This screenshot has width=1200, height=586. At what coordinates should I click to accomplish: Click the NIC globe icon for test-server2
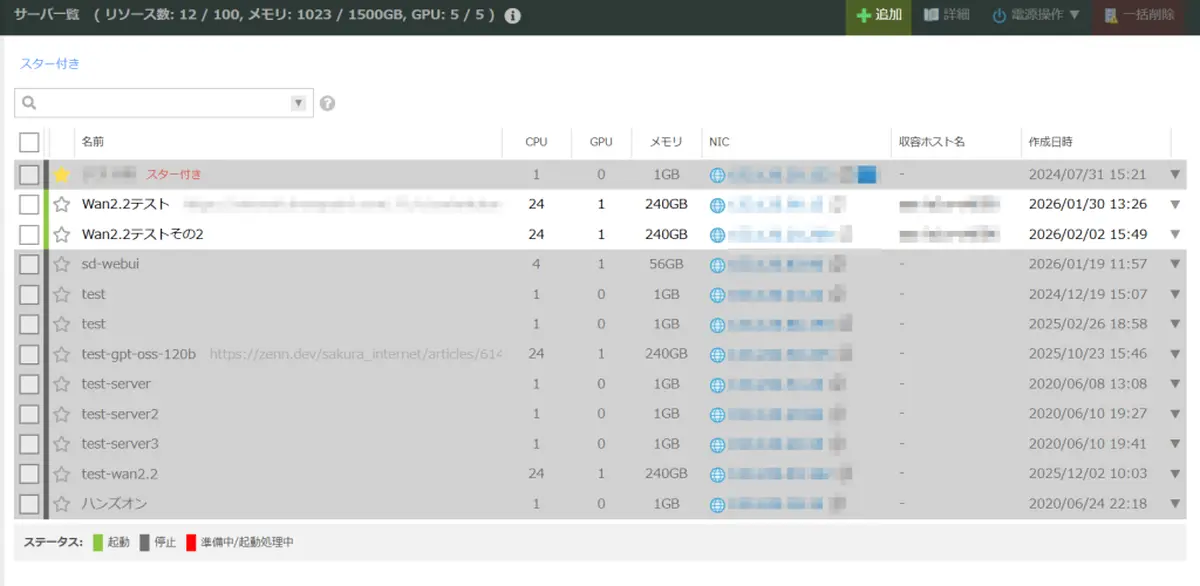click(x=717, y=414)
